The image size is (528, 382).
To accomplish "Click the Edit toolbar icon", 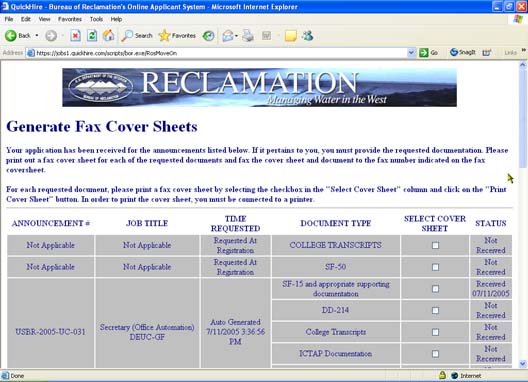I will pyautogui.click(x=266, y=35).
